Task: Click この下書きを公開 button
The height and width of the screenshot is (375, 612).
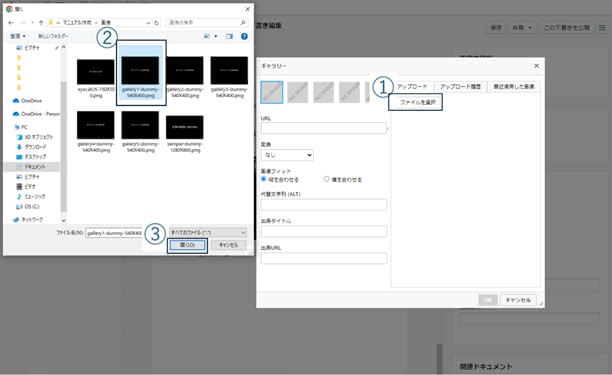Action: [x=566, y=28]
